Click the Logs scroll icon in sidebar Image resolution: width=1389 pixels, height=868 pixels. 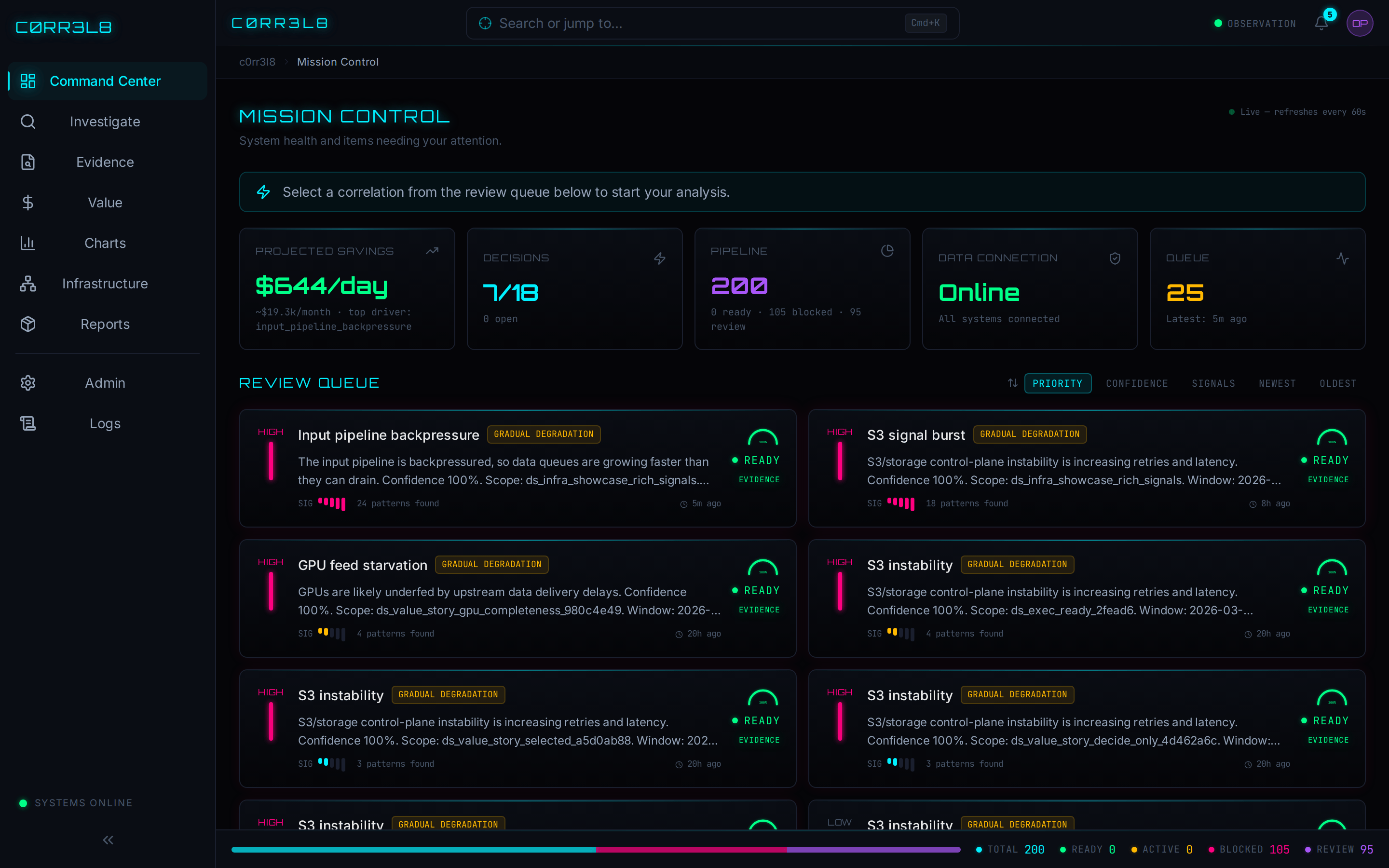coord(27,424)
